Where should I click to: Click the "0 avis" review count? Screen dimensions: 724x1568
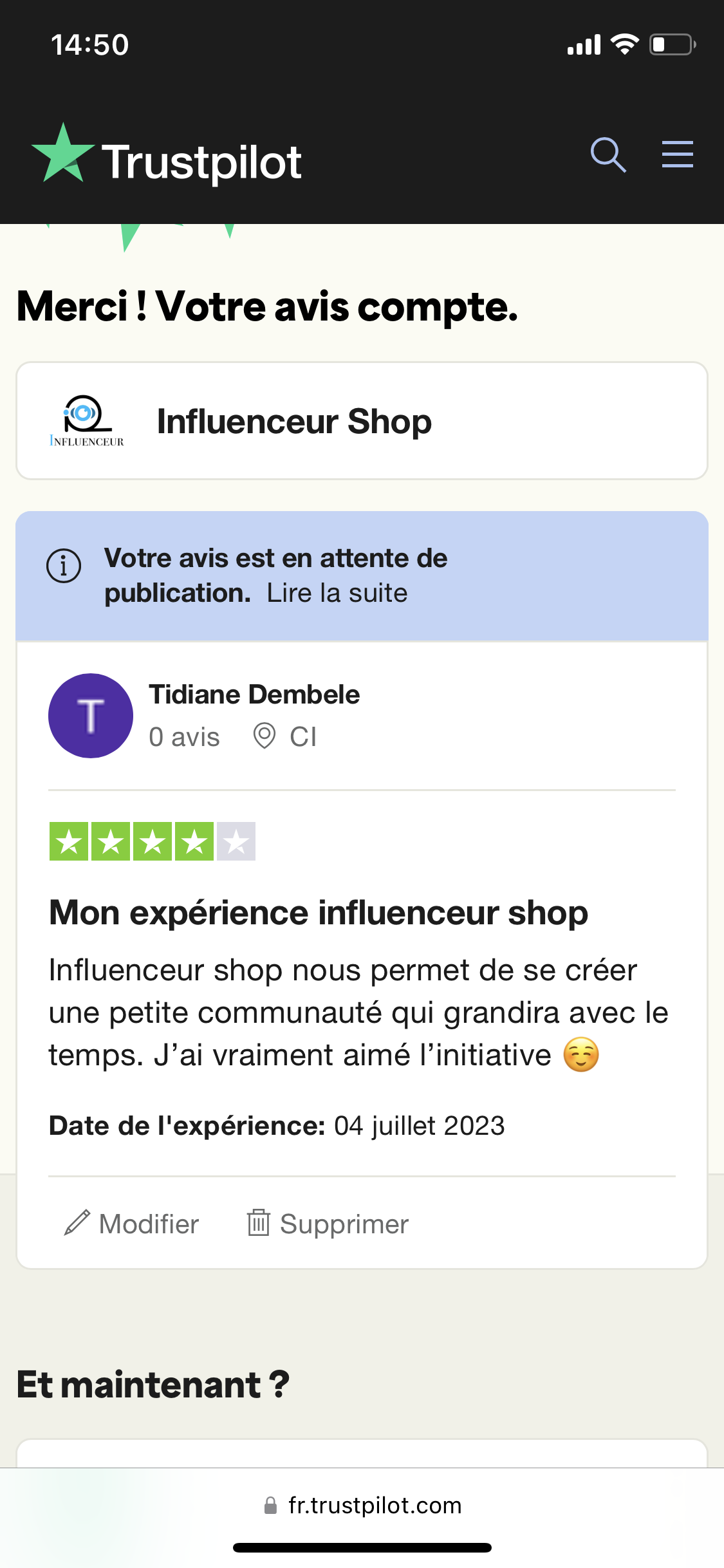(184, 737)
